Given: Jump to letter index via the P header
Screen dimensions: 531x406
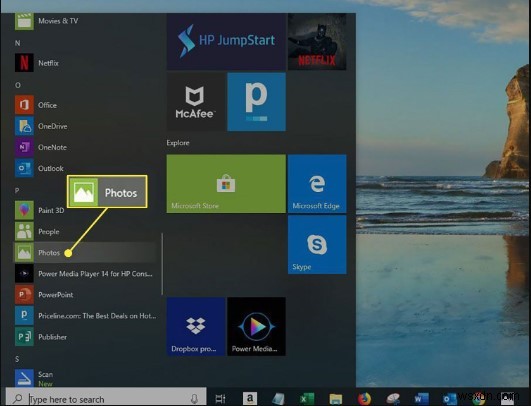Looking at the screenshot, I should tap(17, 191).
